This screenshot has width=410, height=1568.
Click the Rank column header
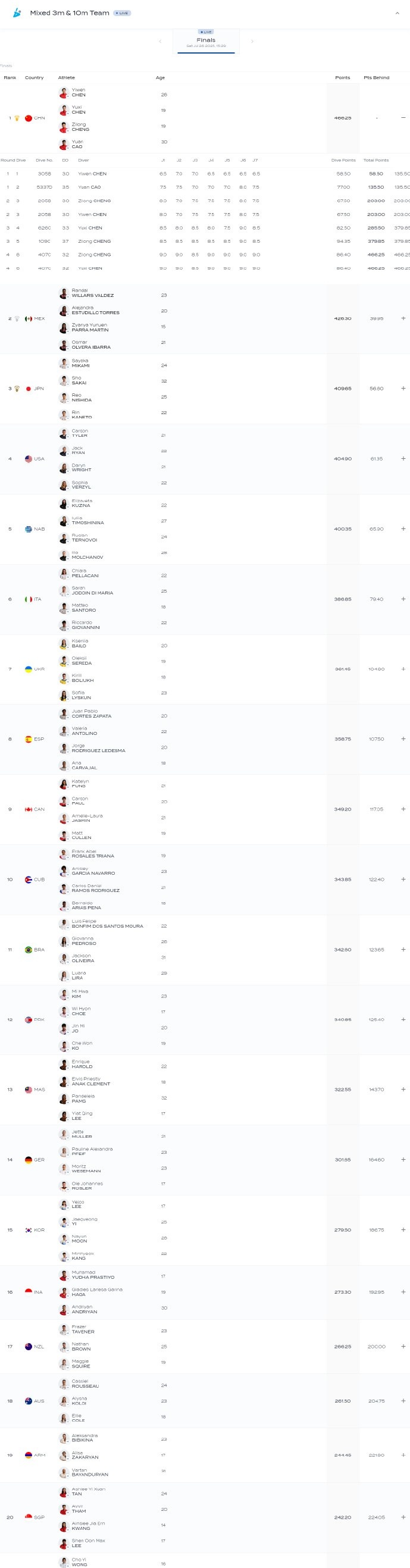[10, 77]
